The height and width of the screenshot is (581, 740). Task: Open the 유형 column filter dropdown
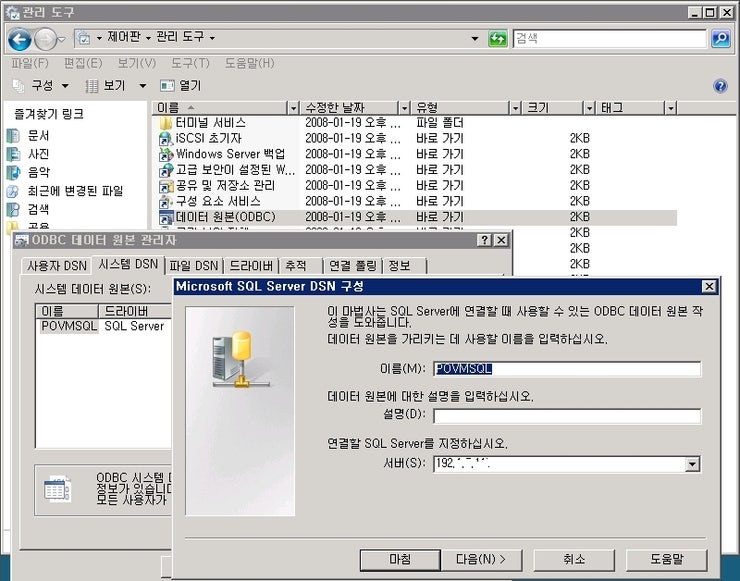point(515,109)
